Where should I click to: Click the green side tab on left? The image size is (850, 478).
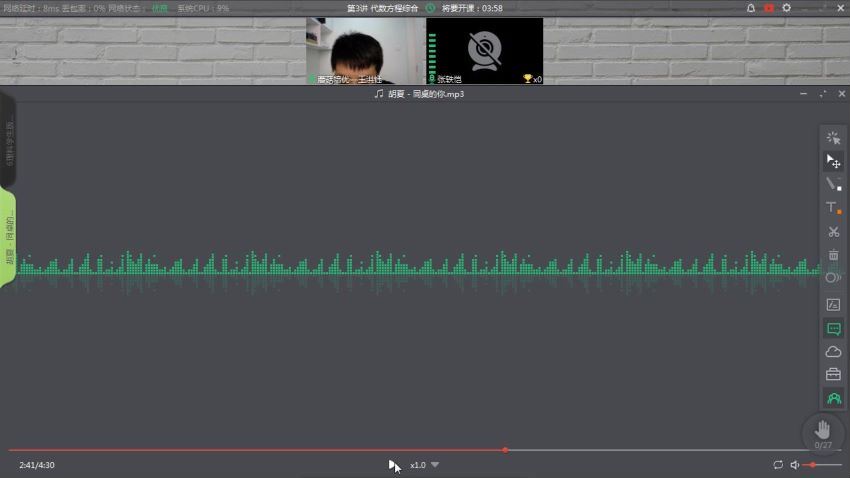point(8,237)
